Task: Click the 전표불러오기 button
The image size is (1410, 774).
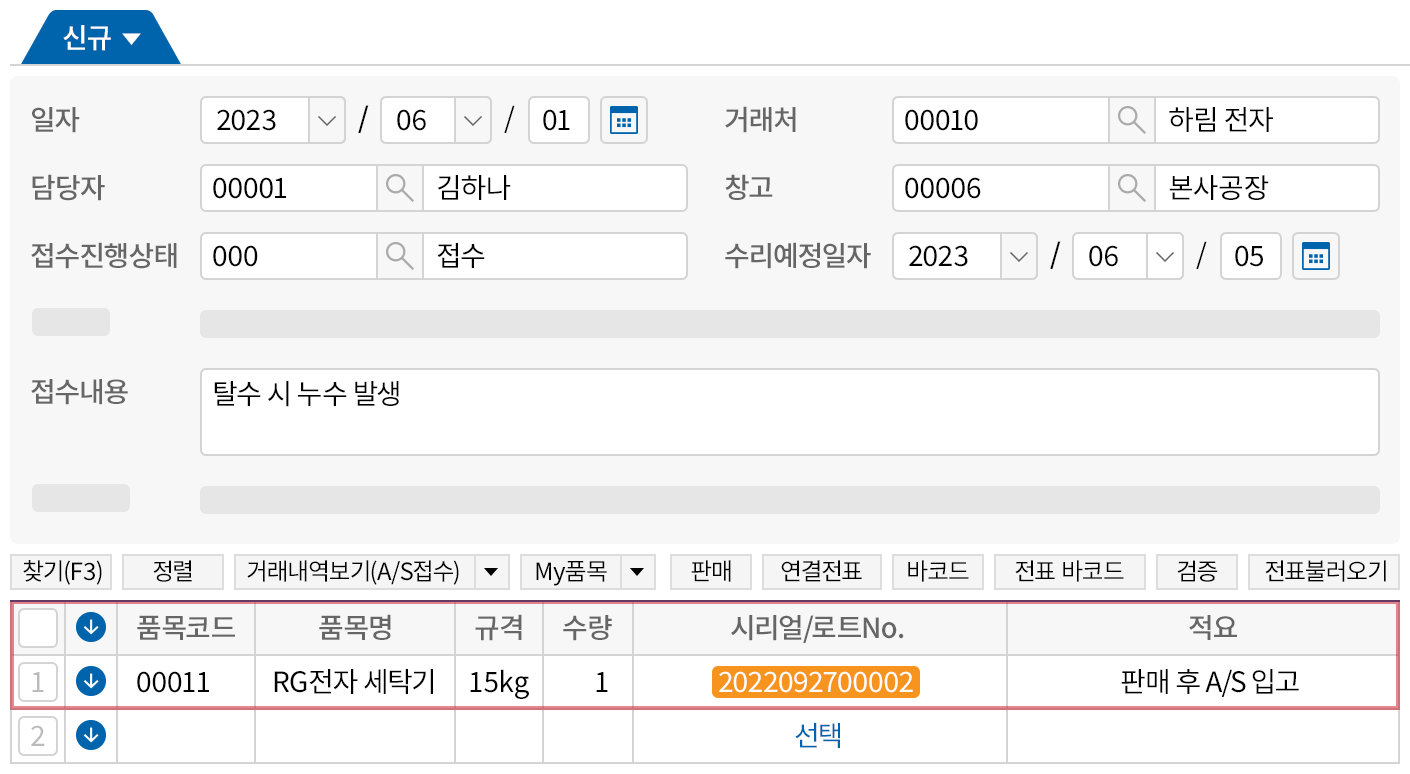Action: pyautogui.click(x=1326, y=572)
